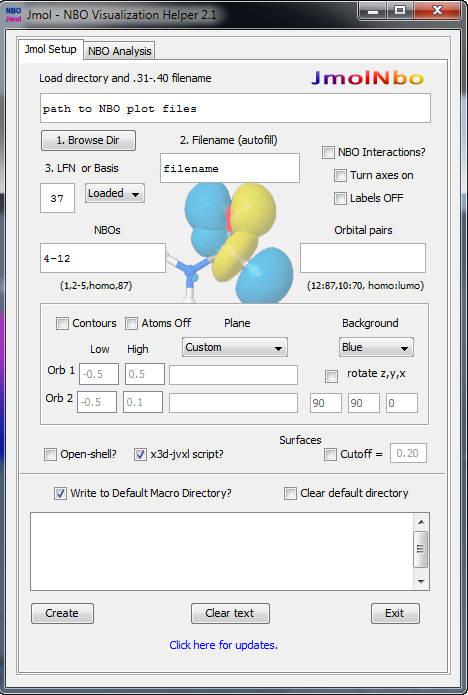Uncheck x3d-jvxl script option
Viewport: 468px width, 695px height.
coord(140,454)
